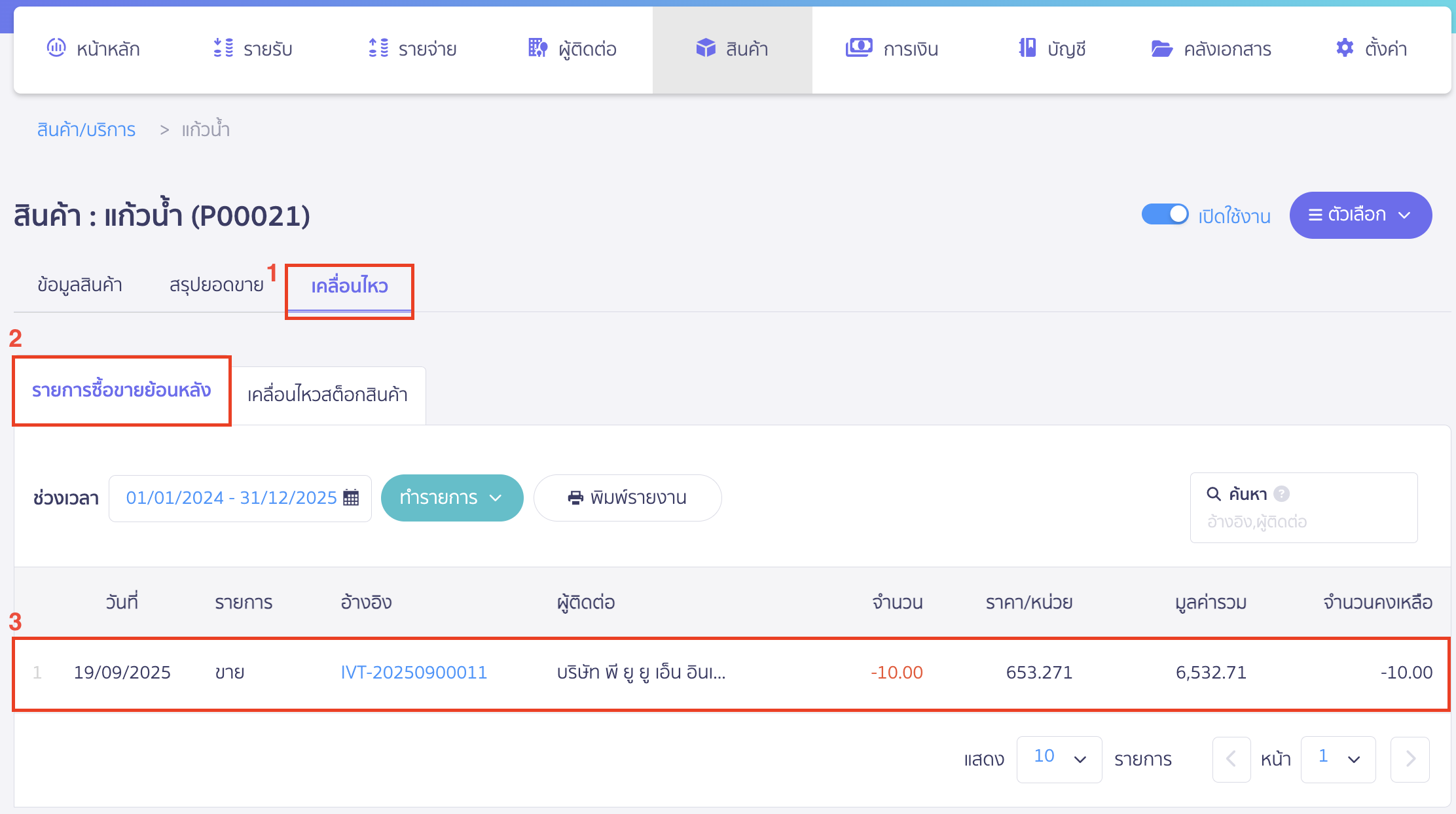The image size is (1456, 814).
Task: Open the page number dropdown
Action: click(1338, 758)
